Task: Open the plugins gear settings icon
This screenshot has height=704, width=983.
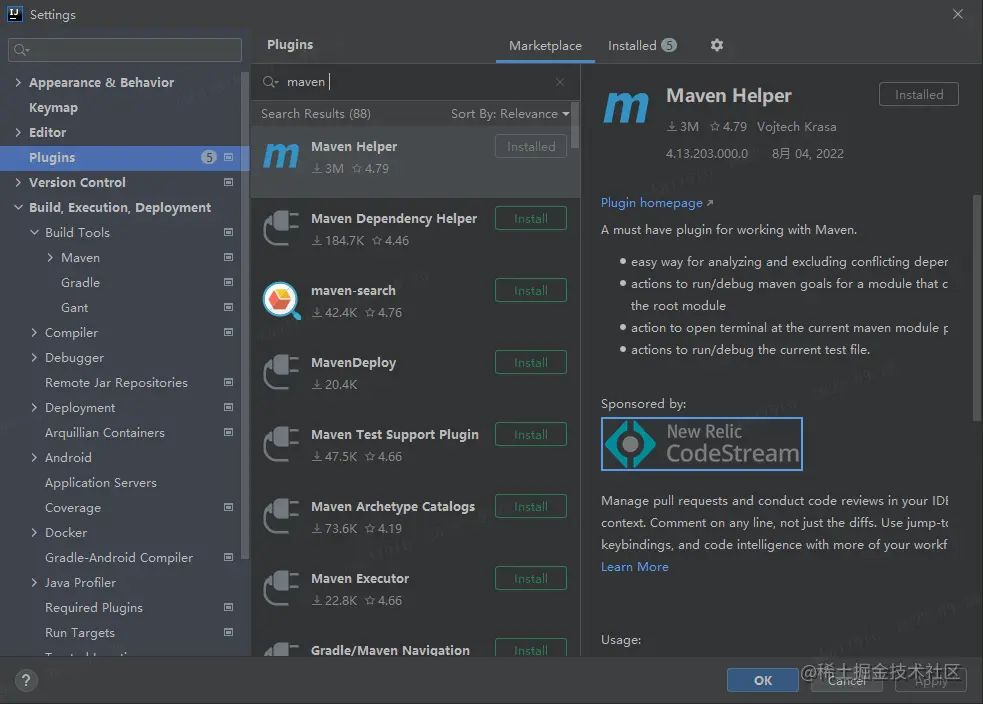Action: pos(717,45)
